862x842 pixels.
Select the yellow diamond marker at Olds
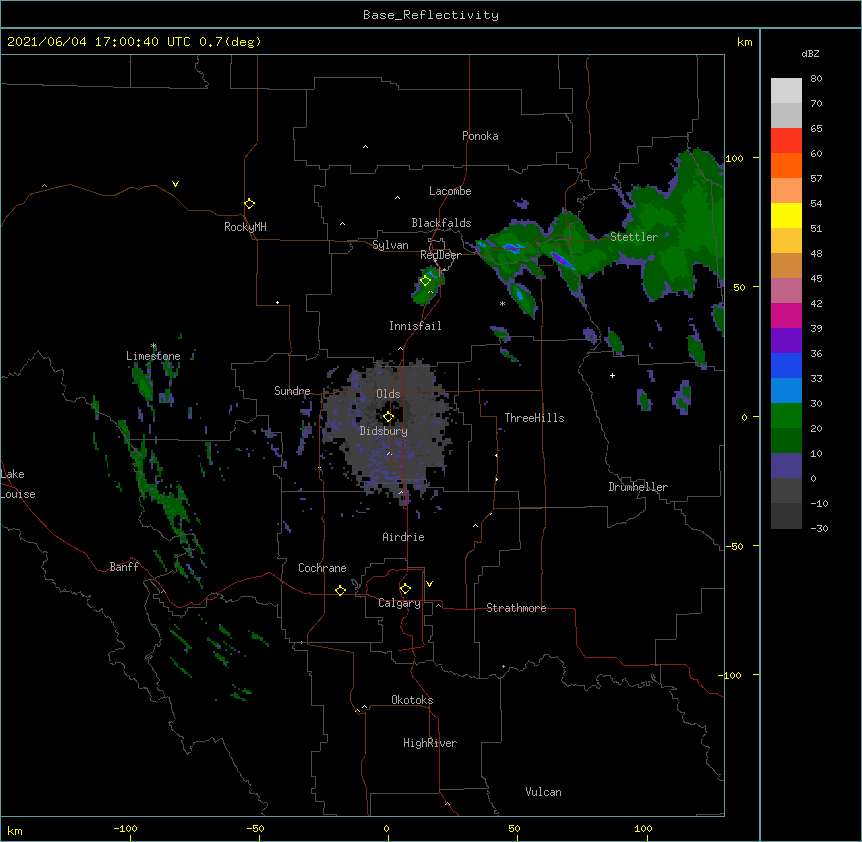pos(388,417)
